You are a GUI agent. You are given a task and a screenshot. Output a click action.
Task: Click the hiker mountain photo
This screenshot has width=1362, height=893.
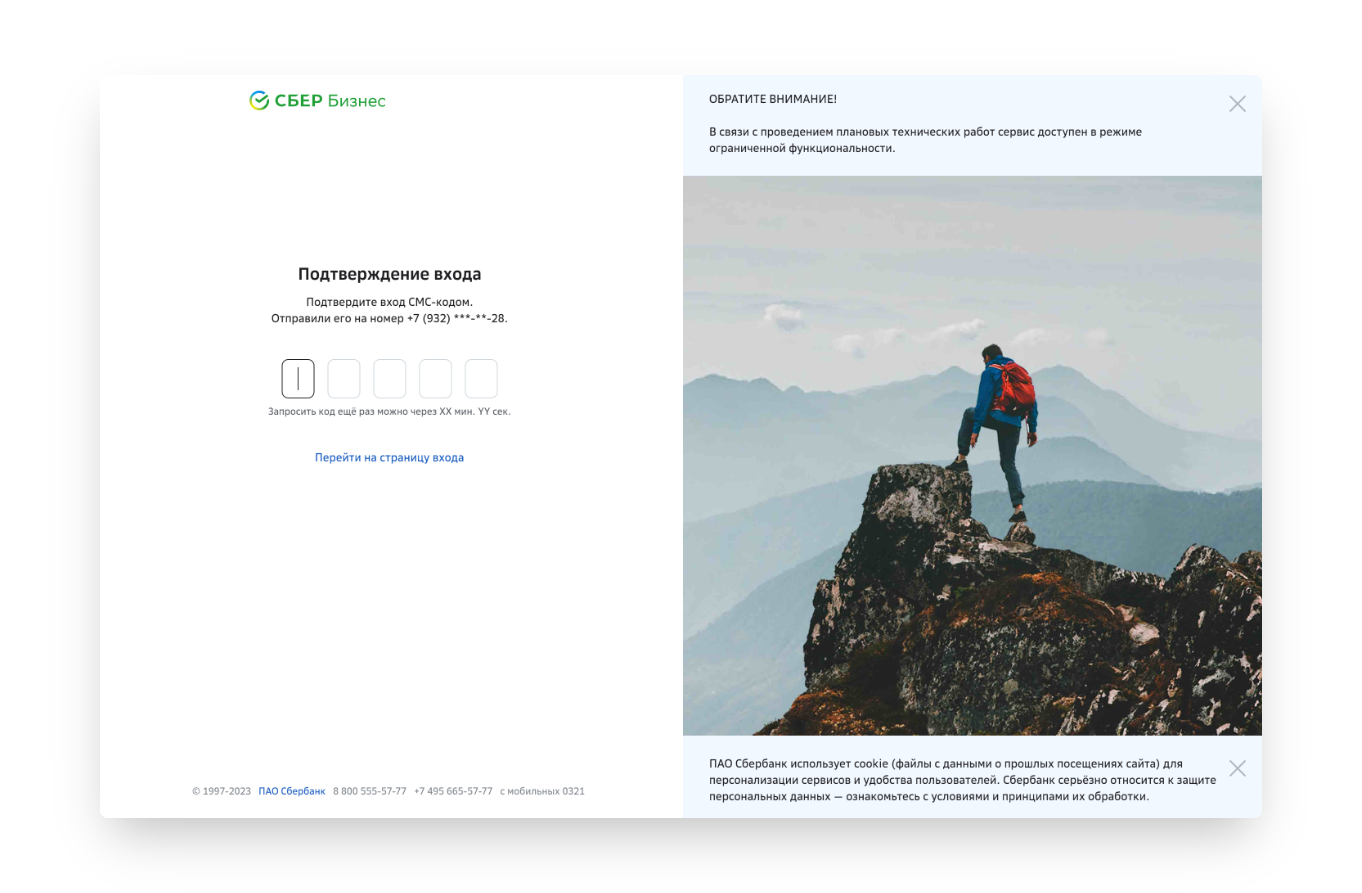point(972,456)
